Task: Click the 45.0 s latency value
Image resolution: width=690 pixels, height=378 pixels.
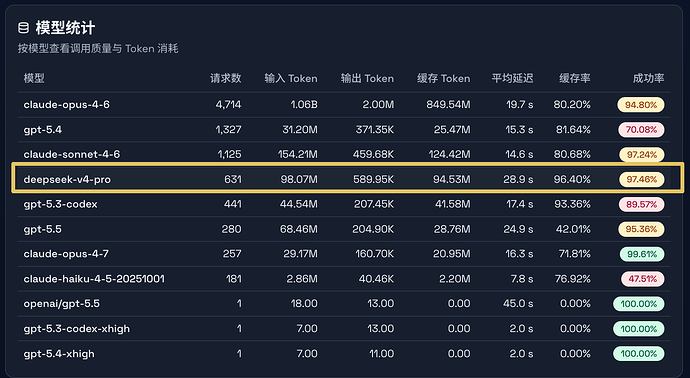Action: point(518,304)
